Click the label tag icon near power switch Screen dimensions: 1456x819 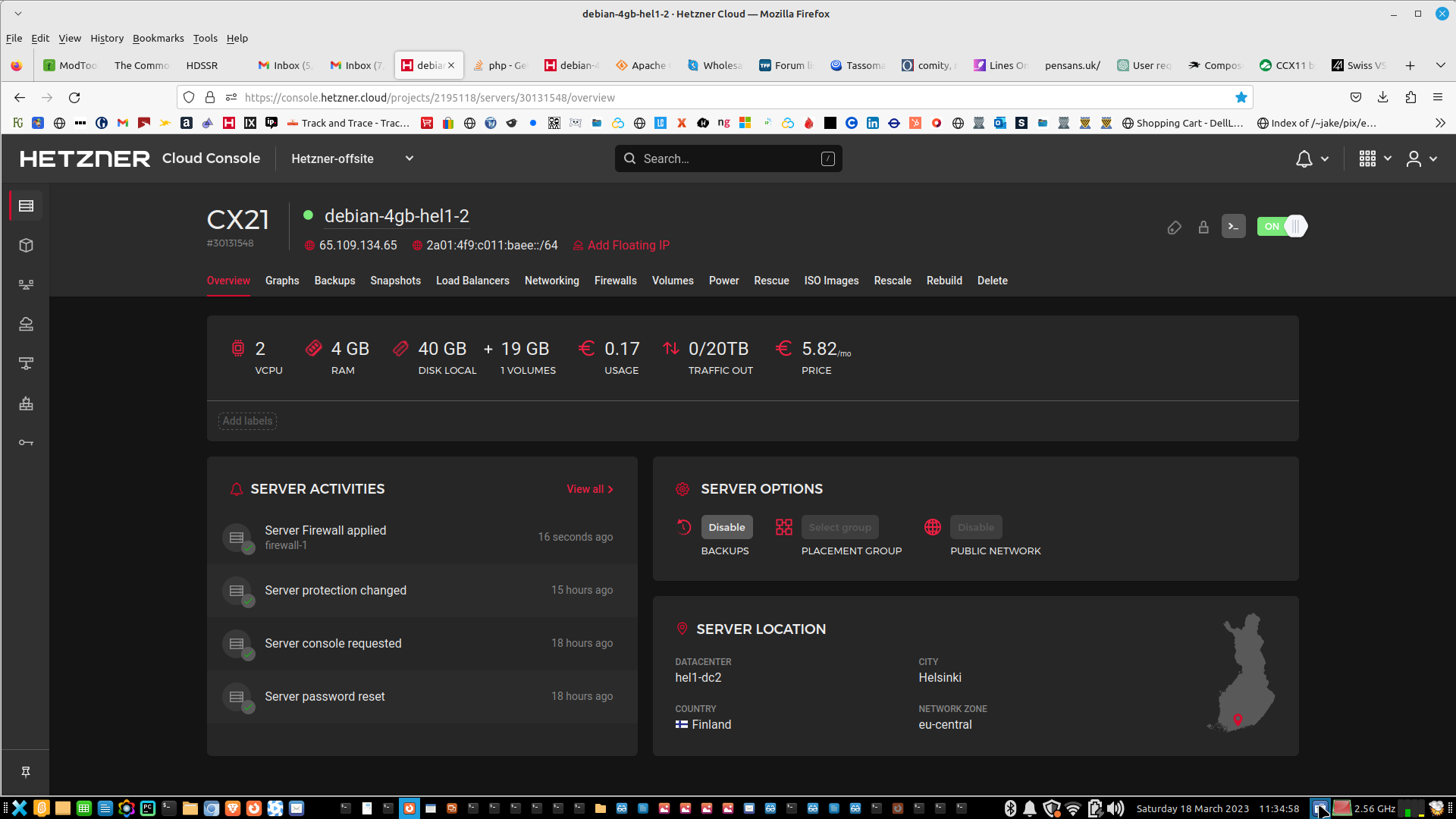1174,227
